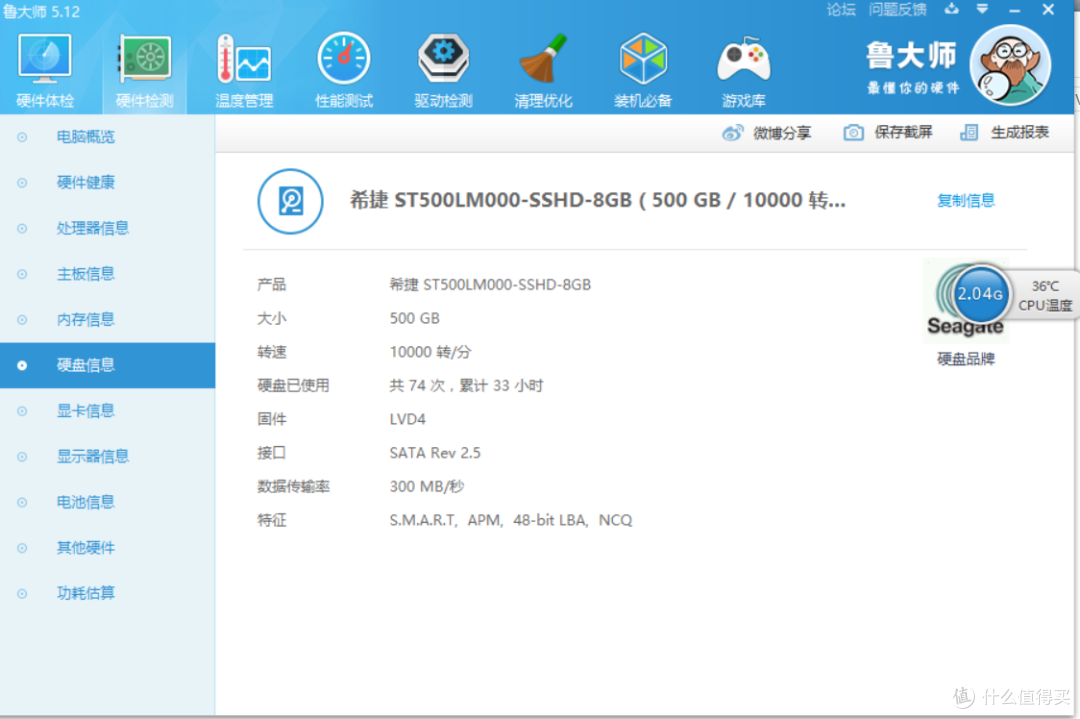
Task: Open the 论坛 forum link
Action: [x=841, y=10]
